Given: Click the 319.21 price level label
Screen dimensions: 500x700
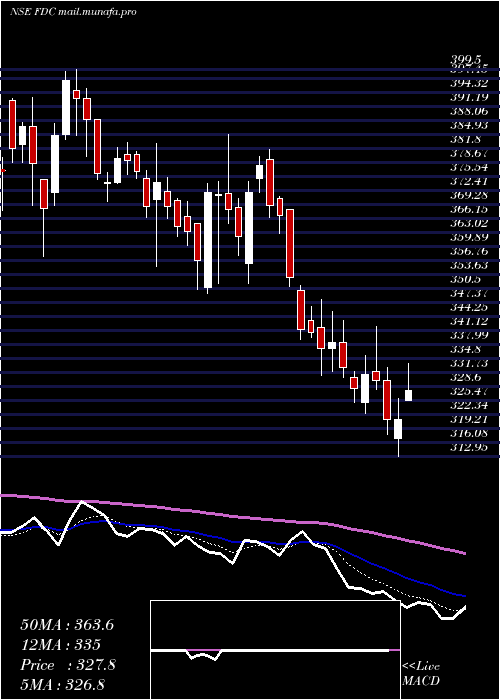Looking at the screenshot, I should [469, 419].
